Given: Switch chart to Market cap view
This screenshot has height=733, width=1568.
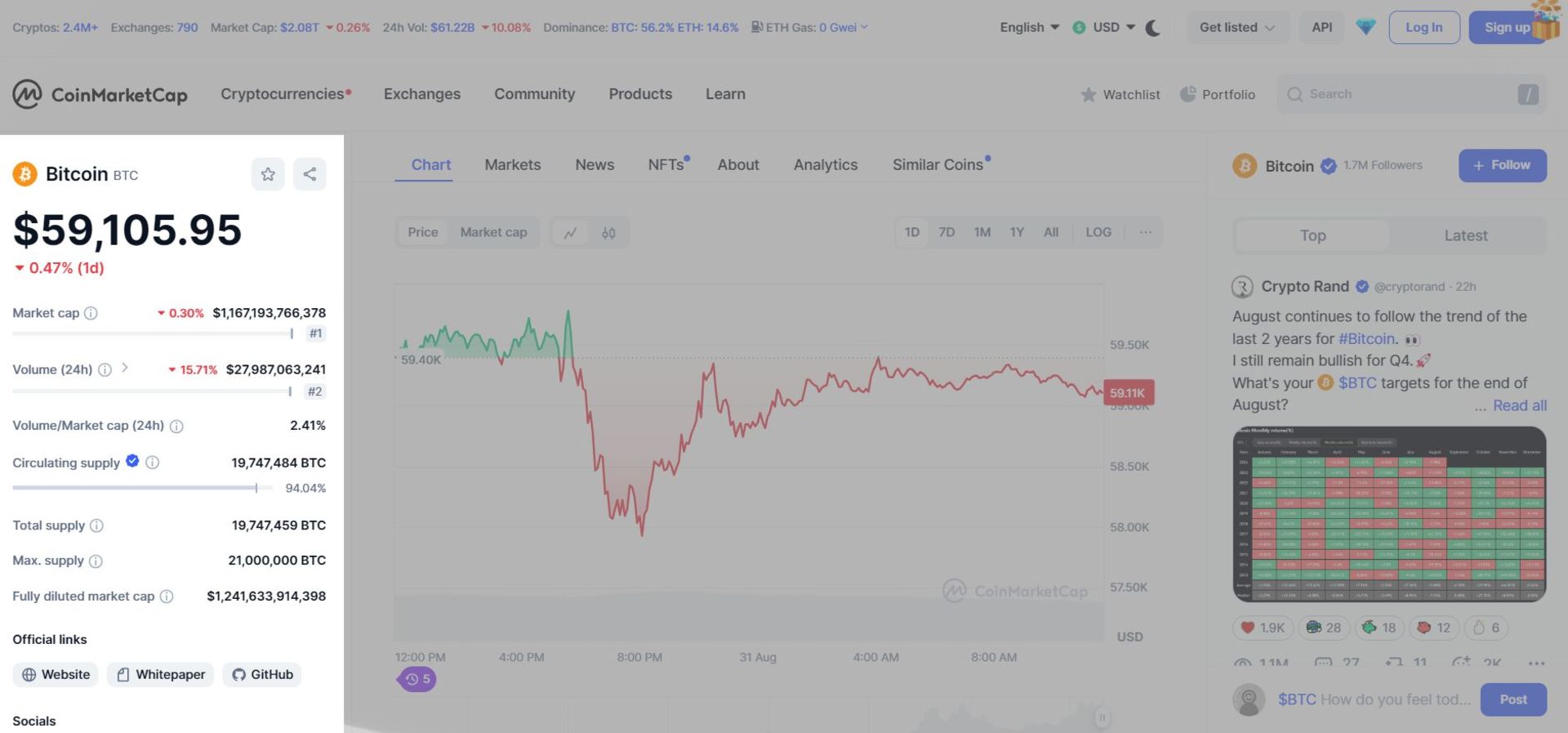Looking at the screenshot, I should click(493, 232).
